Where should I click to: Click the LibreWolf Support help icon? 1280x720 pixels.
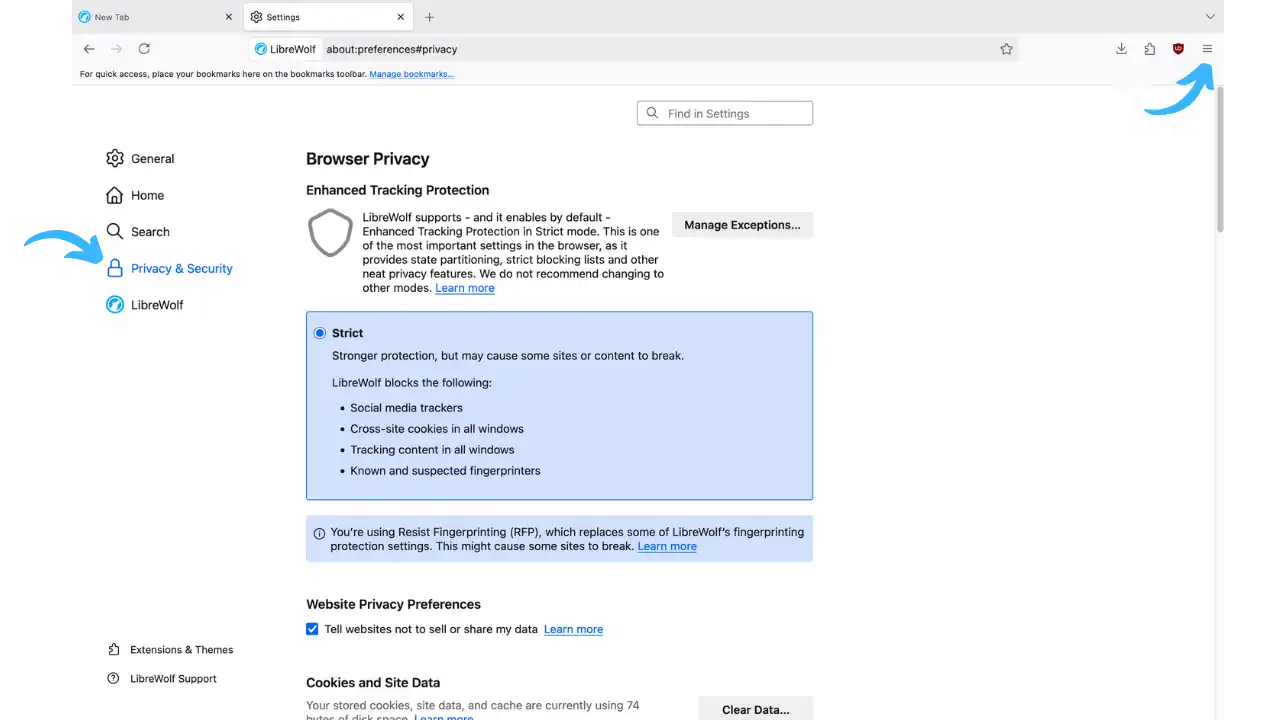click(114, 679)
